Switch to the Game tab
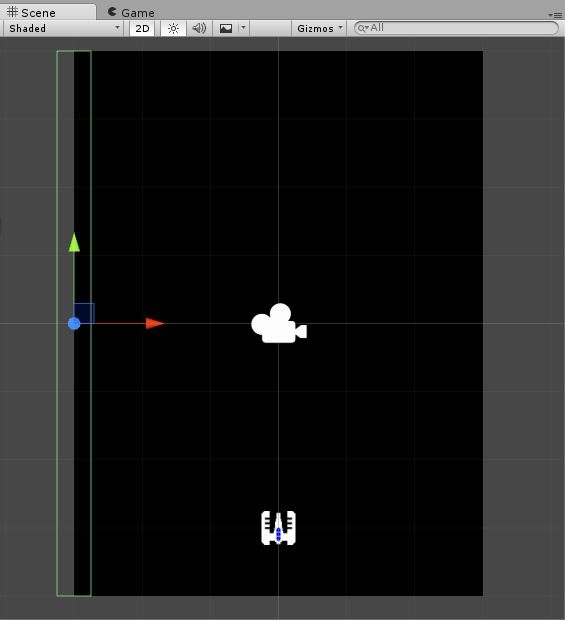The width and height of the screenshot is (565, 620). (131, 13)
